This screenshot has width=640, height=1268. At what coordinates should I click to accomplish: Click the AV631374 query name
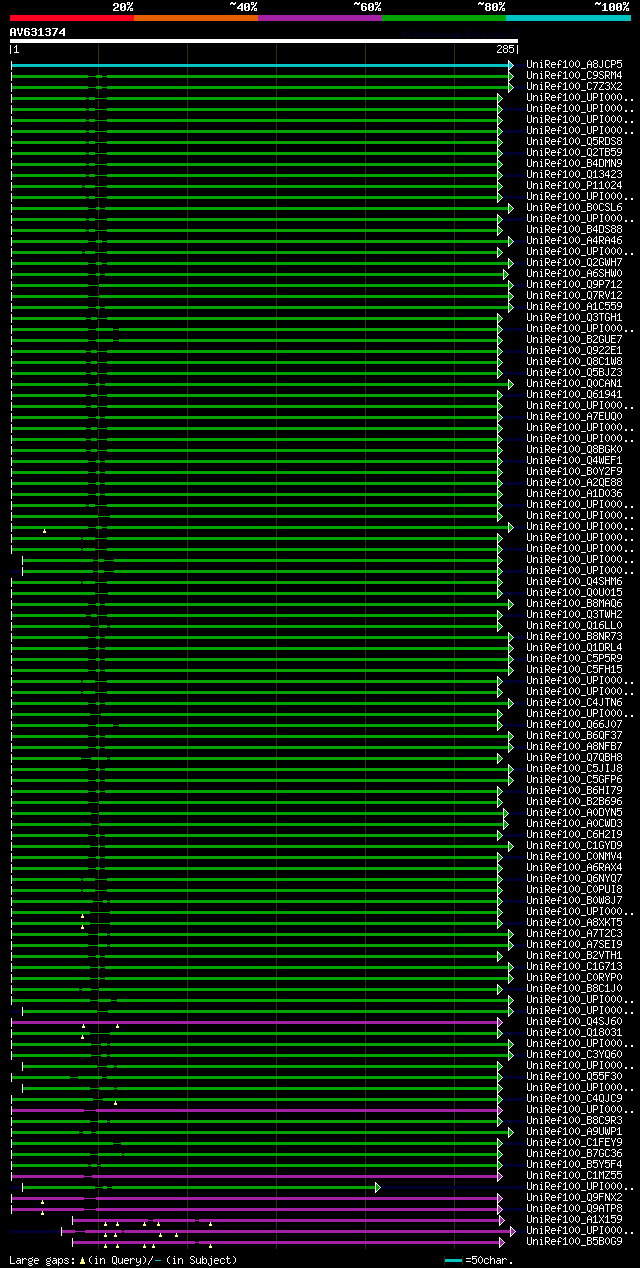(x=38, y=32)
